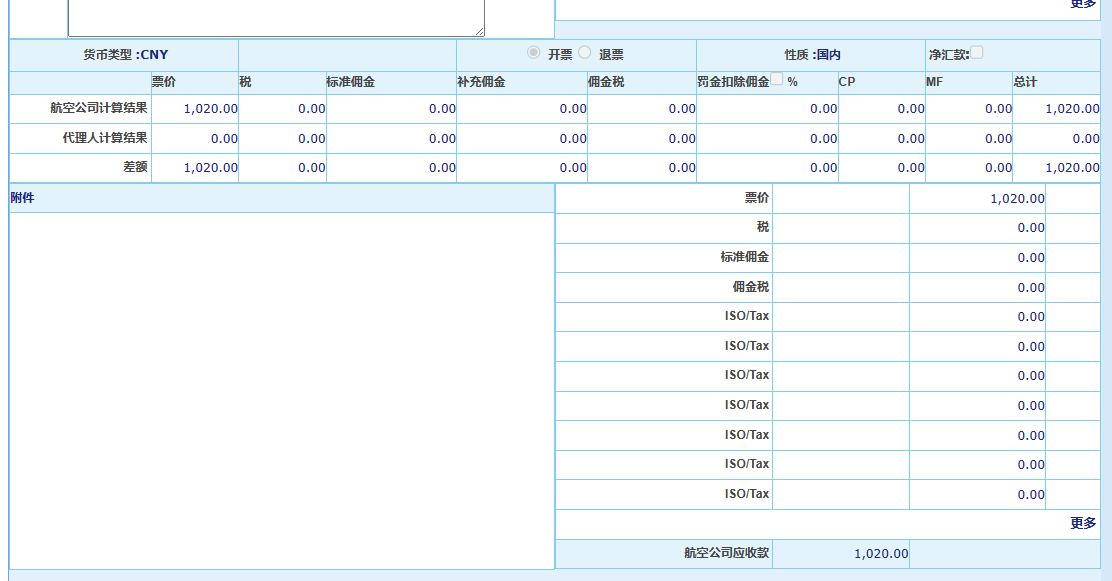1112x581 pixels.
Task: Select the 开票 radio button
Action: 534,53
